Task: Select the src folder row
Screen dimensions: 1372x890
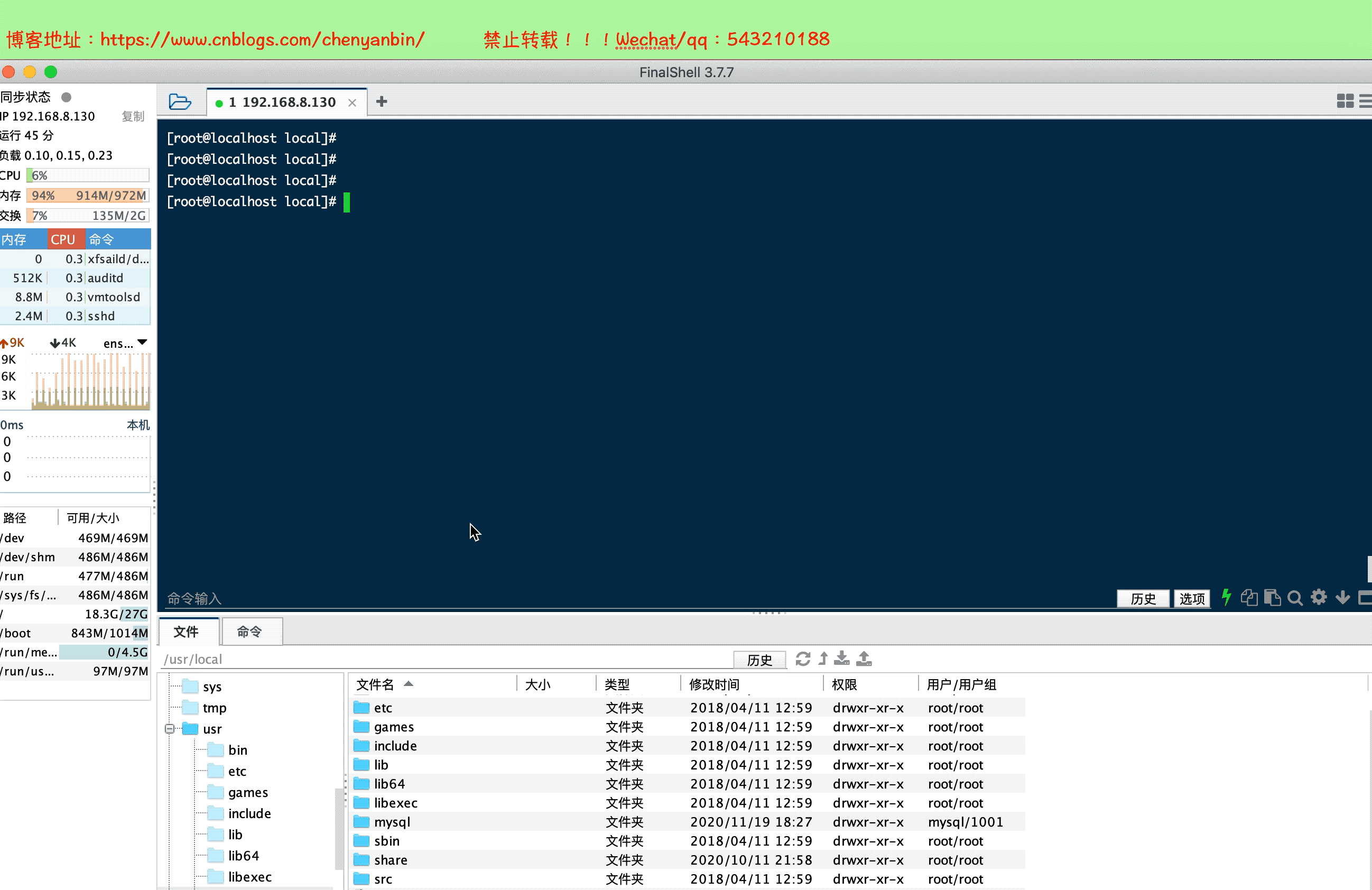Action: pos(687,879)
